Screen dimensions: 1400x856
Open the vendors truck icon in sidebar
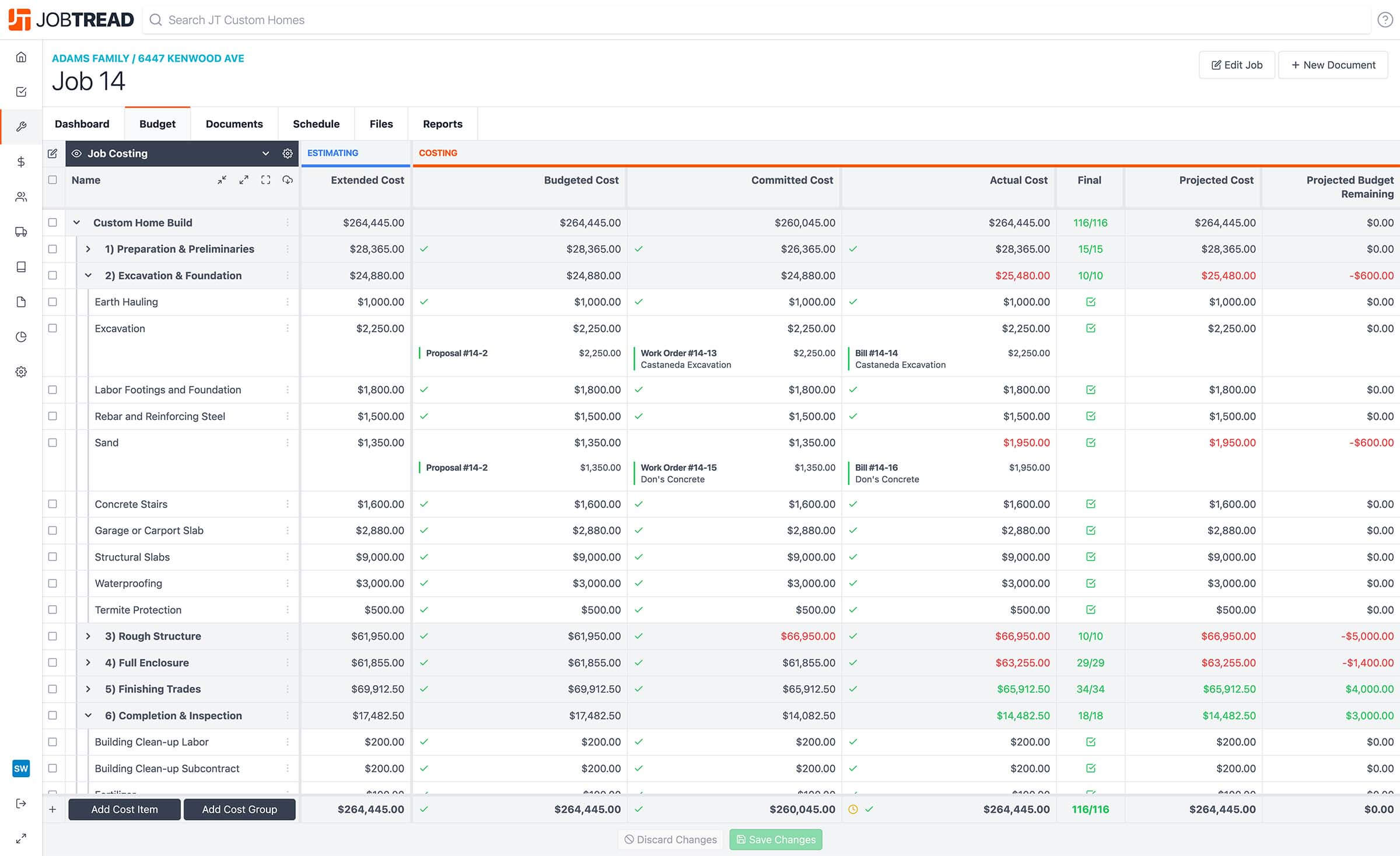pyautogui.click(x=21, y=232)
